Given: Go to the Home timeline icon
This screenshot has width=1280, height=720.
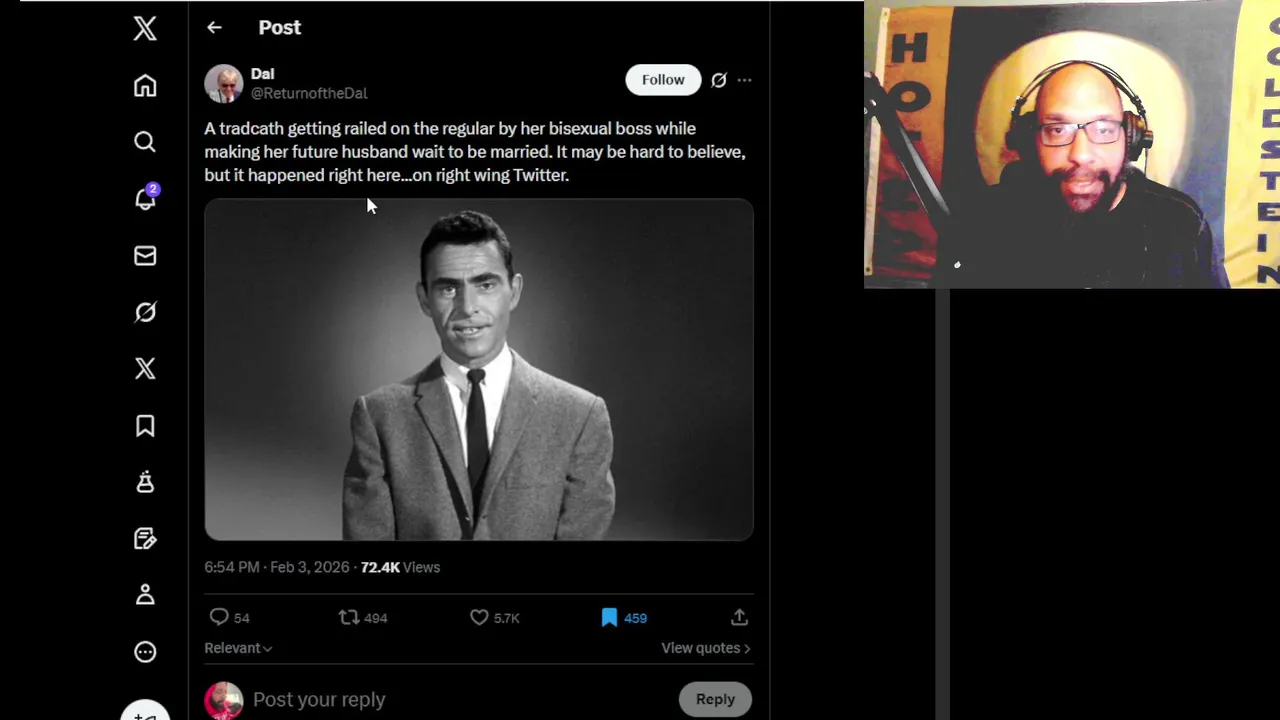Looking at the screenshot, I should 145,86.
